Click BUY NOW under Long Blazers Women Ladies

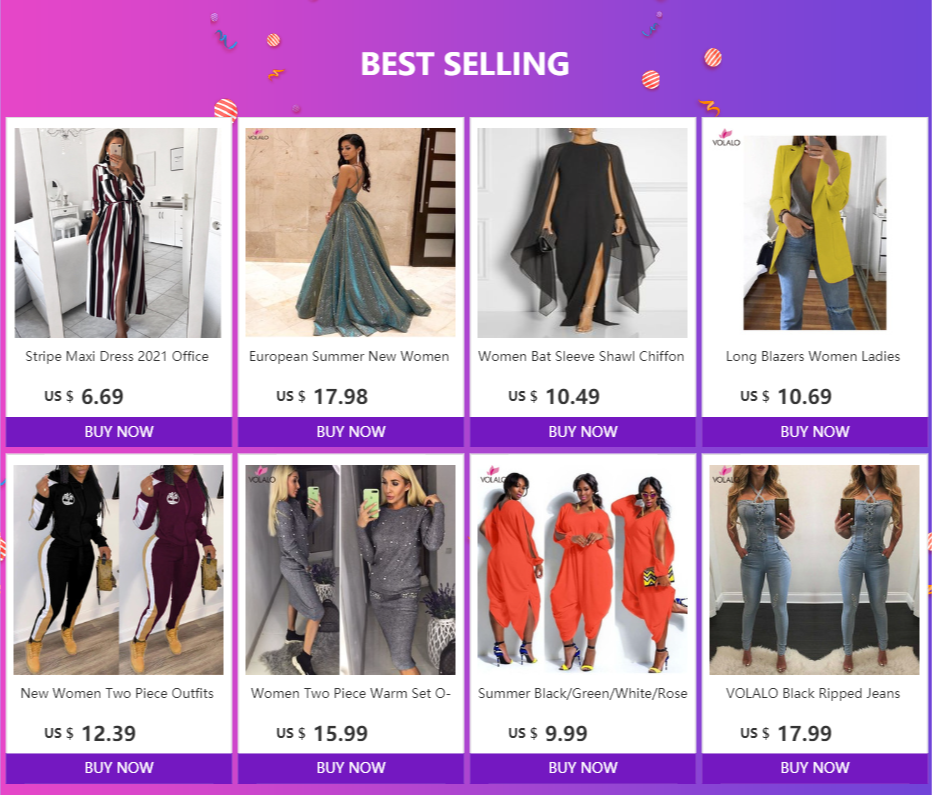pyautogui.click(x=814, y=431)
